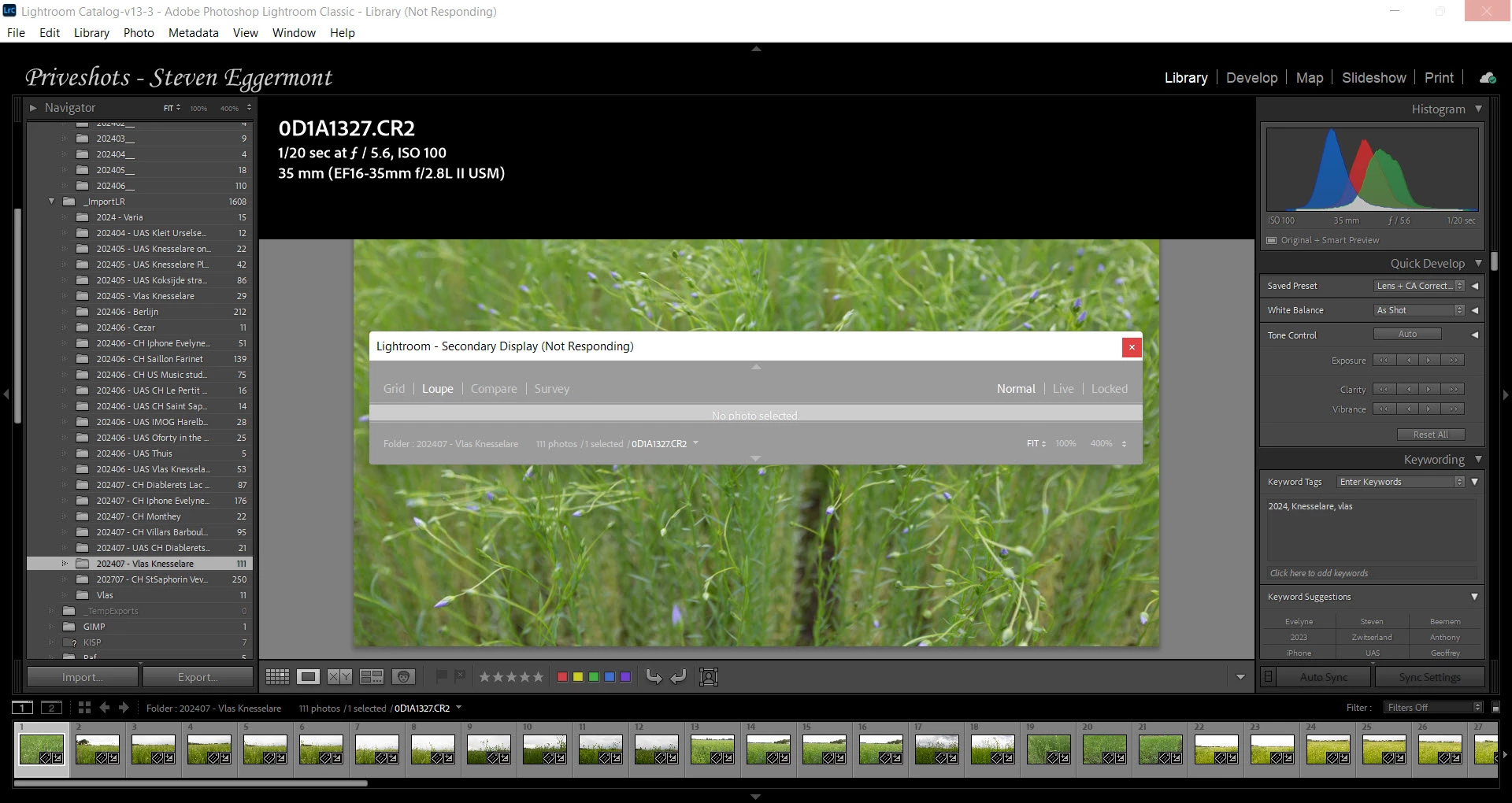The height and width of the screenshot is (803, 1512).
Task: Click the Auto tone button
Action: pos(1407,334)
